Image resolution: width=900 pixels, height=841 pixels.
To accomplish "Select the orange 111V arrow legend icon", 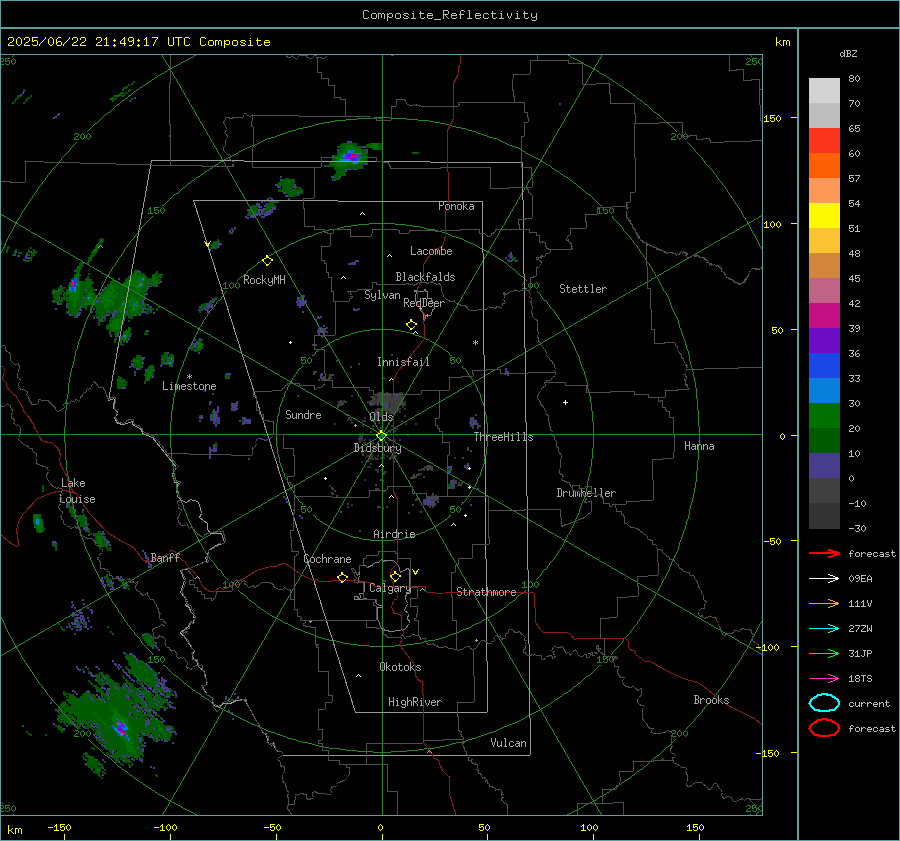I will coord(824,603).
